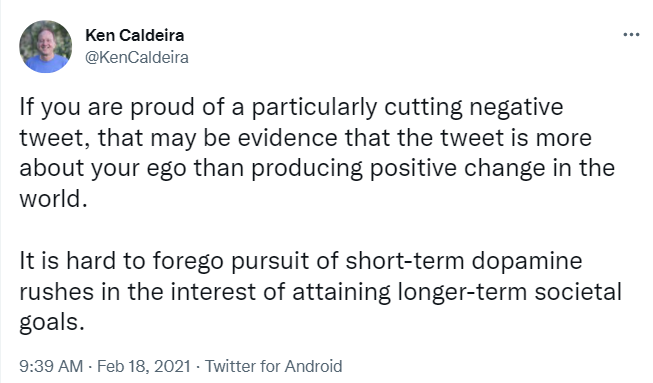Click the word "negative" in the first line

pos(516,107)
